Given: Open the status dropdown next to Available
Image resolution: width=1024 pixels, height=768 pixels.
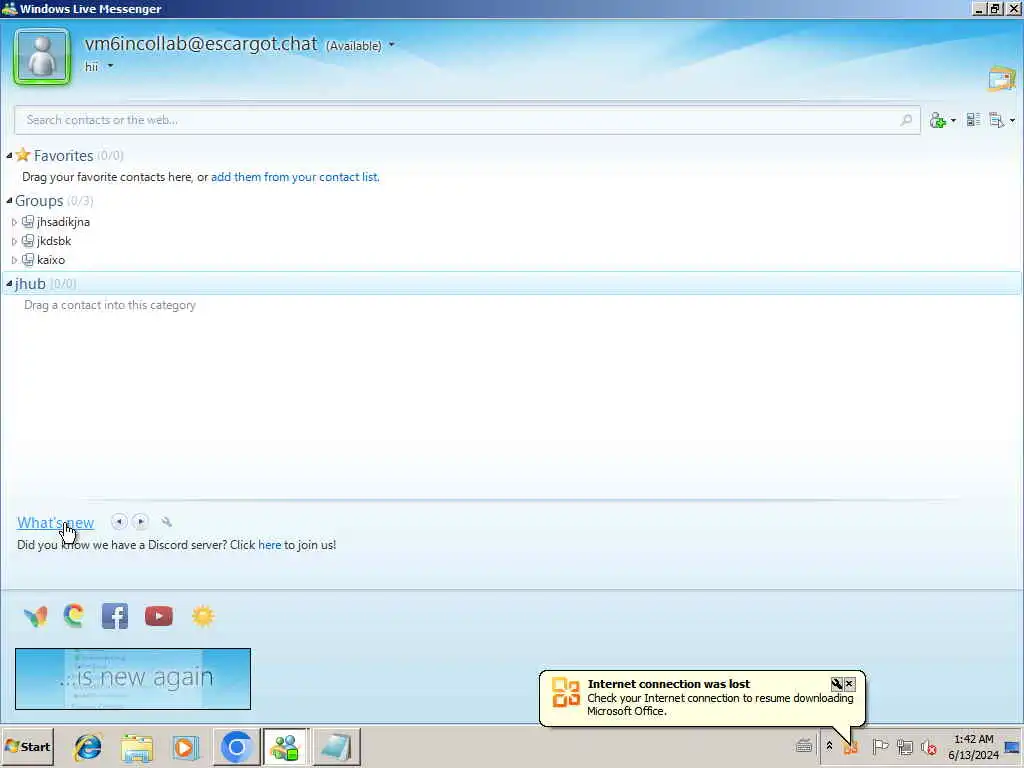Looking at the screenshot, I should point(392,45).
